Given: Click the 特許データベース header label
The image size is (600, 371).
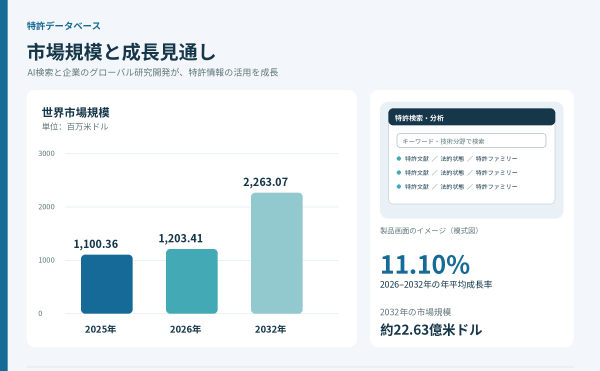Looking at the screenshot, I should pyautogui.click(x=64, y=26).
